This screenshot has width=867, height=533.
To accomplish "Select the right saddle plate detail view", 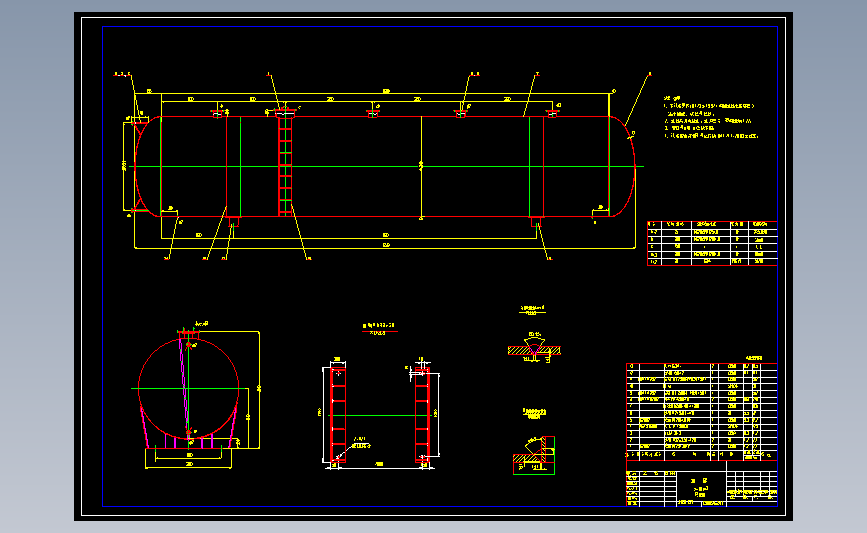I will pyautogui.click(x=422, y=415).
